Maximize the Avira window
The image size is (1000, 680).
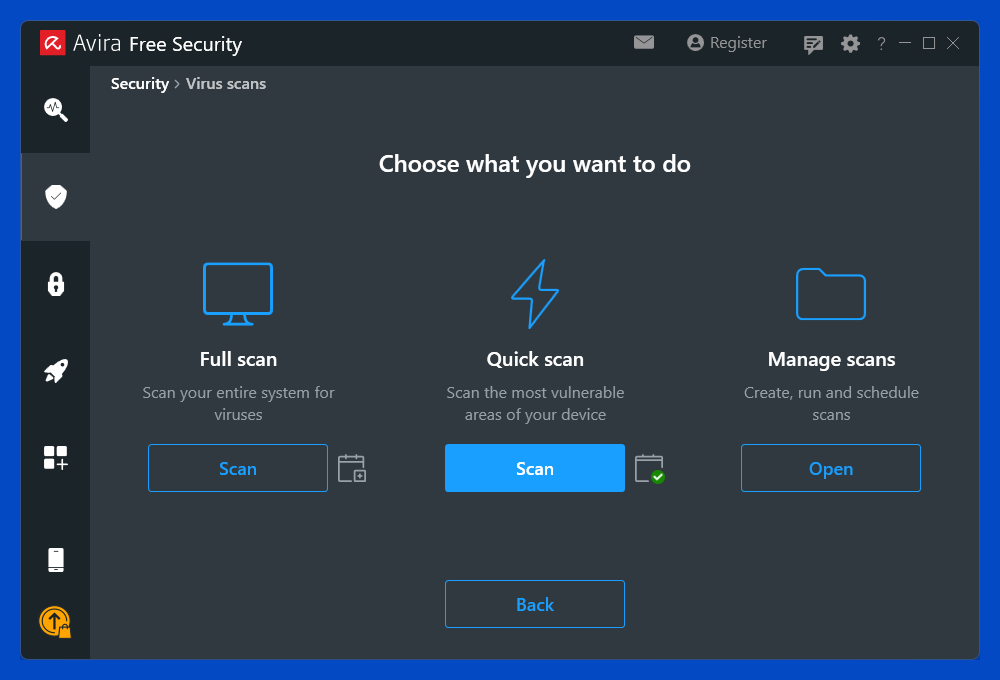pos(929,43)
